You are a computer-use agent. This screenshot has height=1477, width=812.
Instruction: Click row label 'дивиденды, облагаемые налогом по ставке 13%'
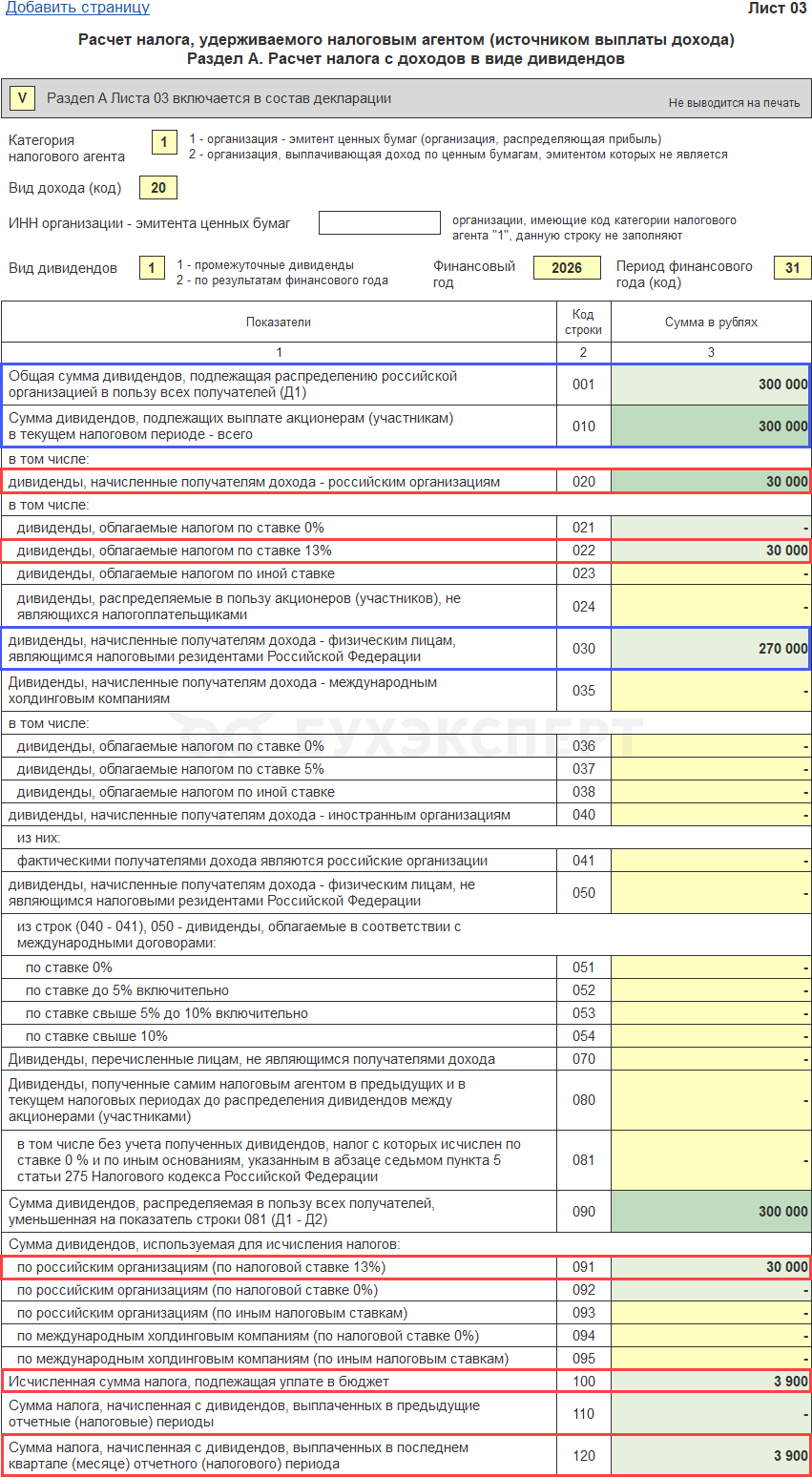[174, 551]
